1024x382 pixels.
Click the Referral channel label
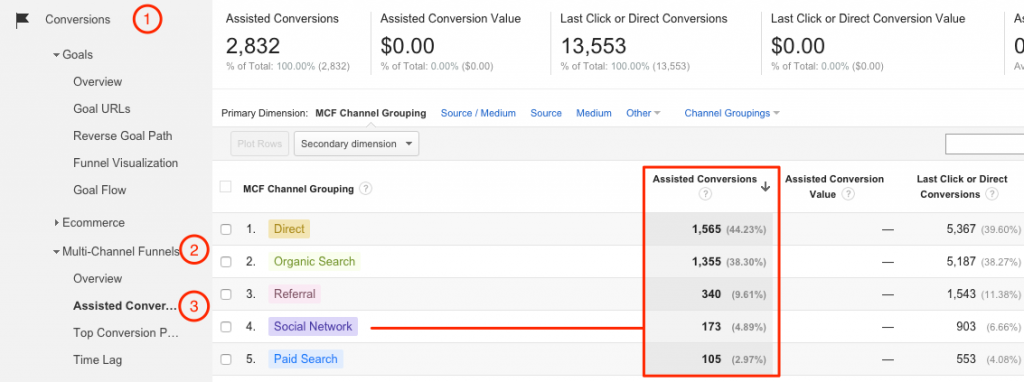(x=294, y=294)
